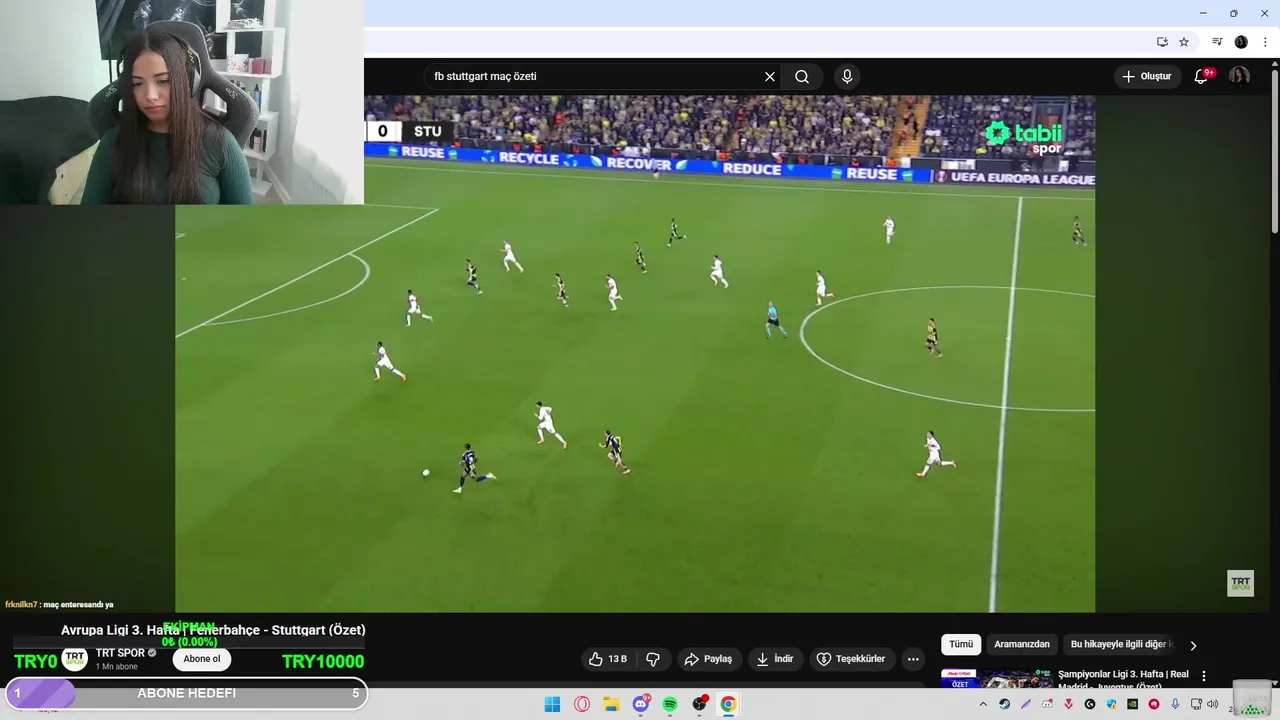Image resolution: width=1280 pixels, height=720 pixels.
Task: Open the network tray icon
Action: [x=1196, y=704]
